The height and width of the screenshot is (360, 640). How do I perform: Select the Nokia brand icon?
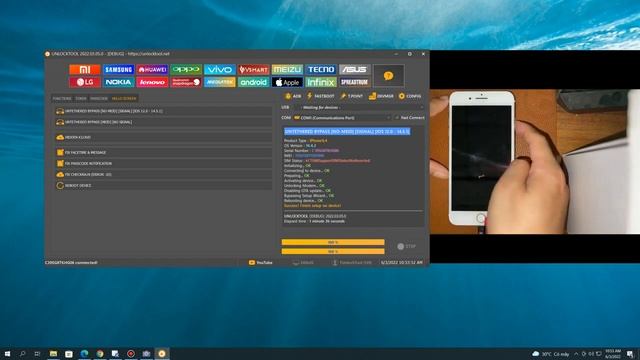[x=118, y=82]
